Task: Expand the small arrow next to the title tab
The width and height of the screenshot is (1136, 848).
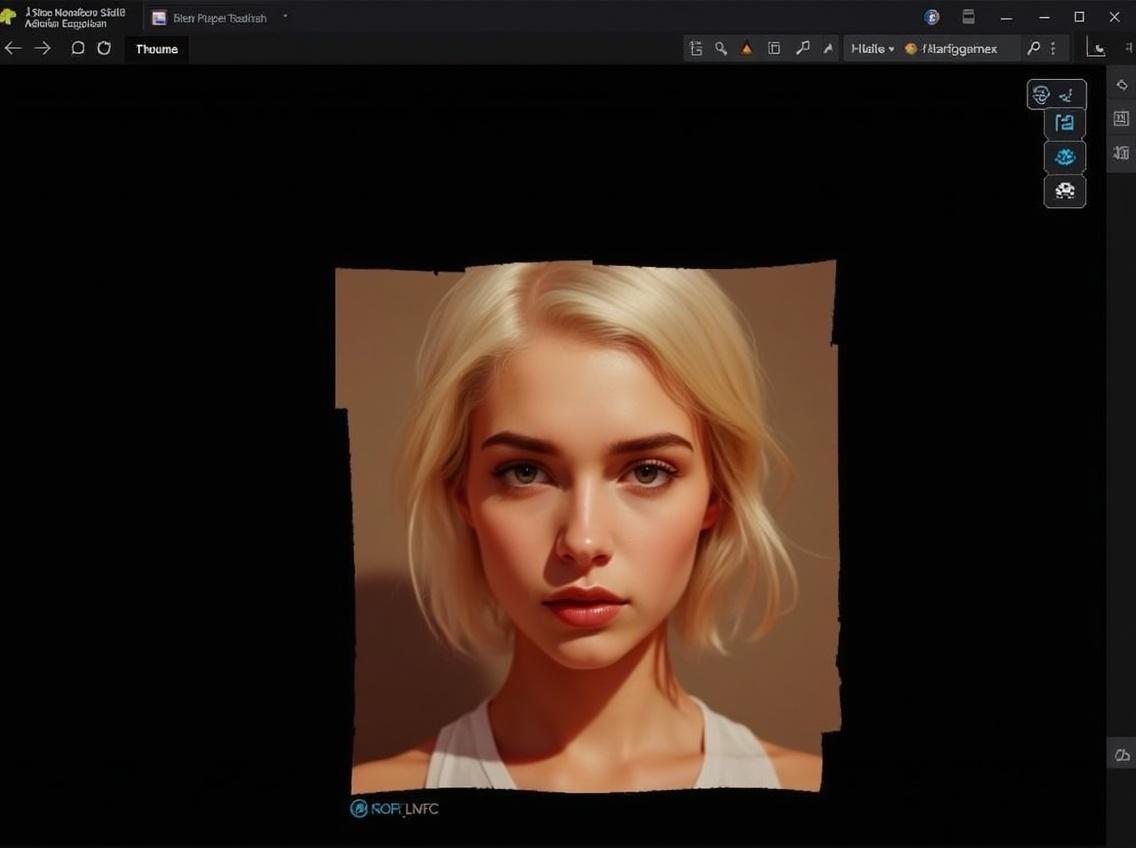Action: [285, 16]
